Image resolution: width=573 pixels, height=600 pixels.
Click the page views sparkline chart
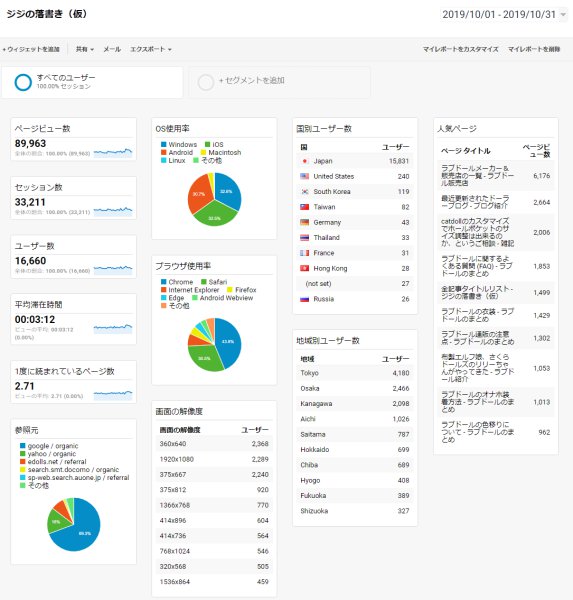[x=113, y=152]
